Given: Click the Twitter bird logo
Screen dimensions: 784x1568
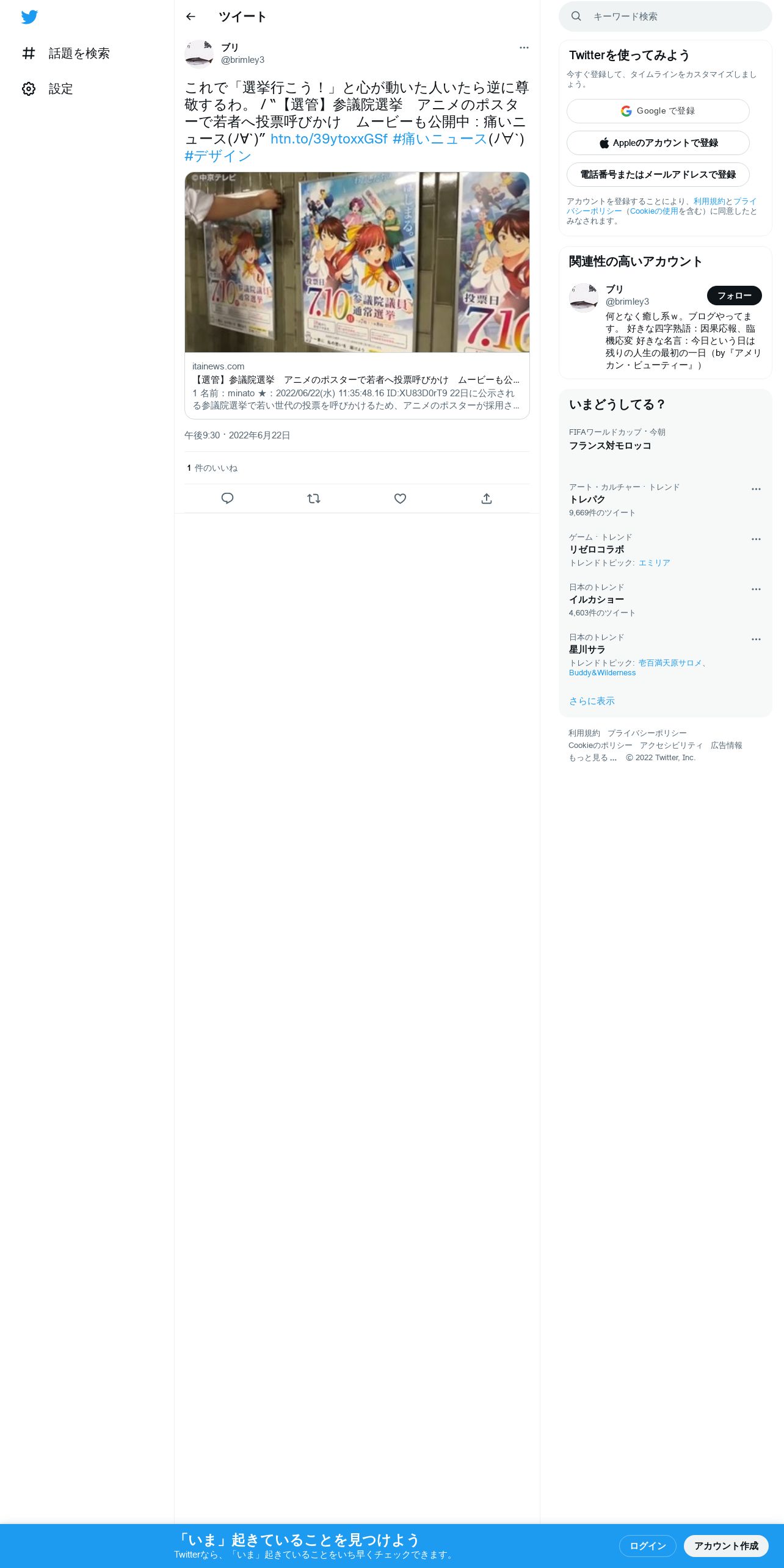Looking at the screenshot, I should click(x=29, y=17).
